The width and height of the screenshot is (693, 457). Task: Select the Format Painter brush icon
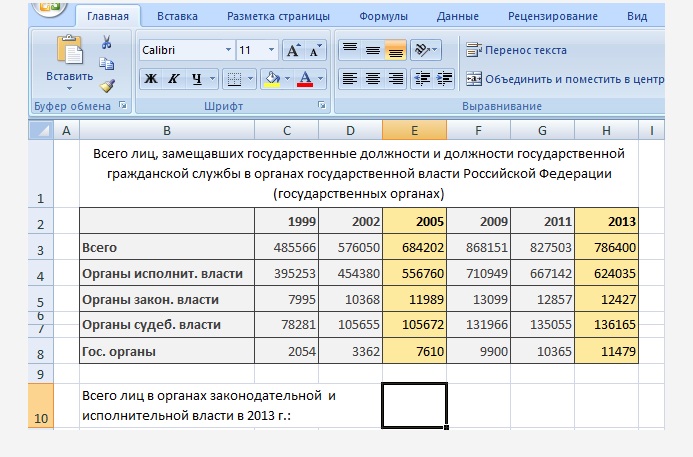[107, 86]
